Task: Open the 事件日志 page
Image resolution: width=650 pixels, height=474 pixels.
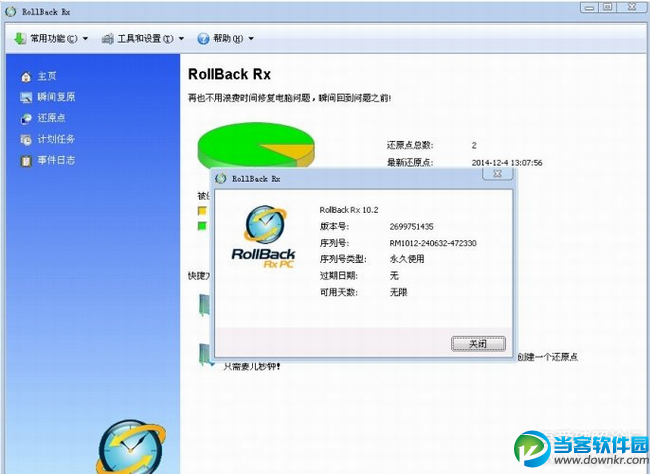Action: click(x=56, y=160)
